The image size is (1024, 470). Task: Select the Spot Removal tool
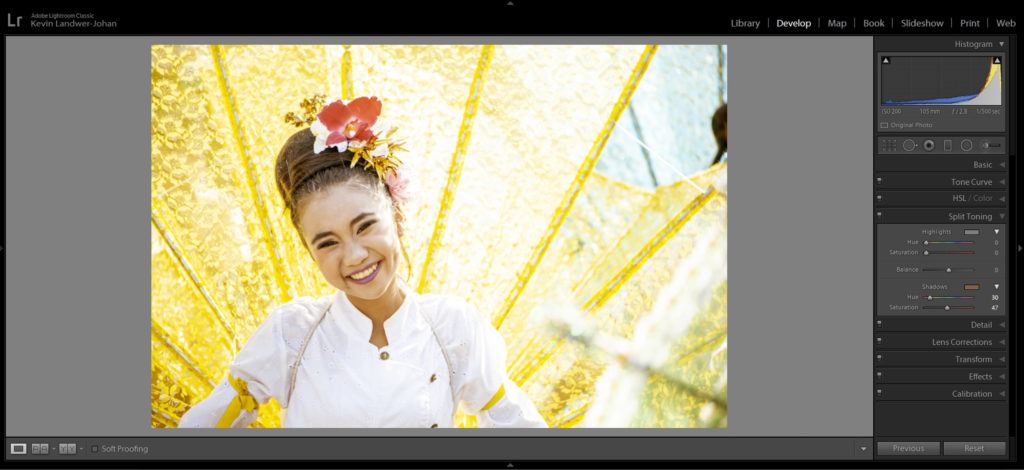click(909, 145)
